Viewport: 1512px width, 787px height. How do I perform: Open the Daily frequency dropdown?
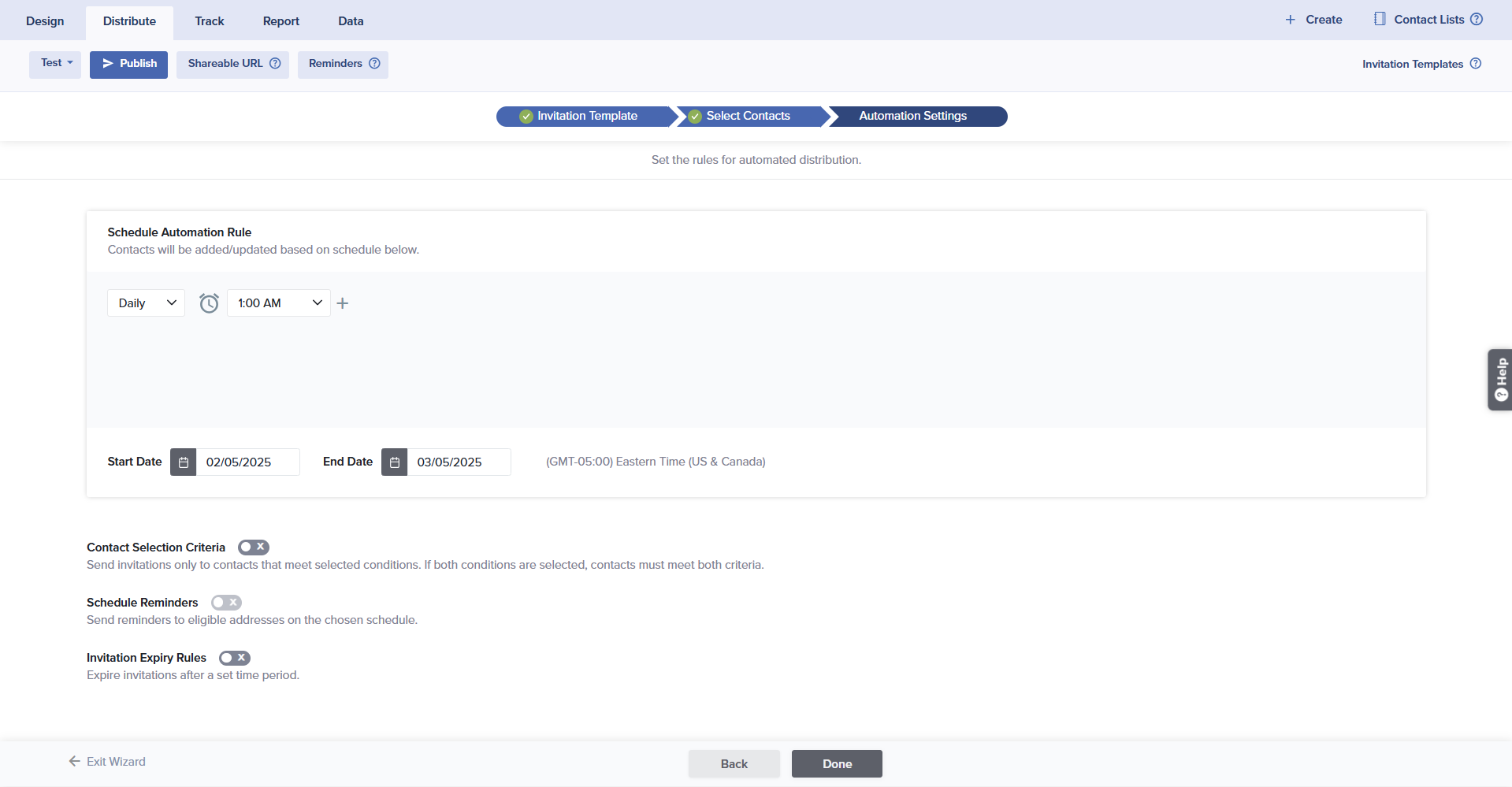tap(146, 303)
